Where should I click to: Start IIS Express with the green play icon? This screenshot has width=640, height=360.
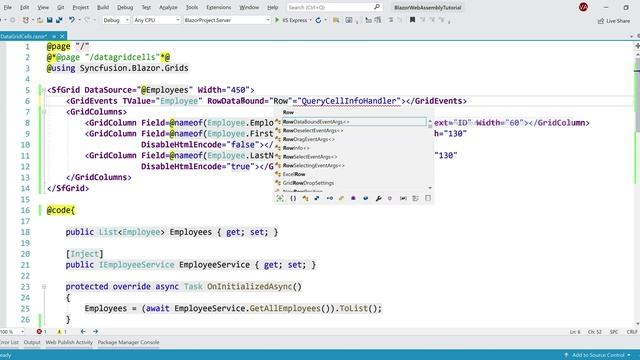277,20
